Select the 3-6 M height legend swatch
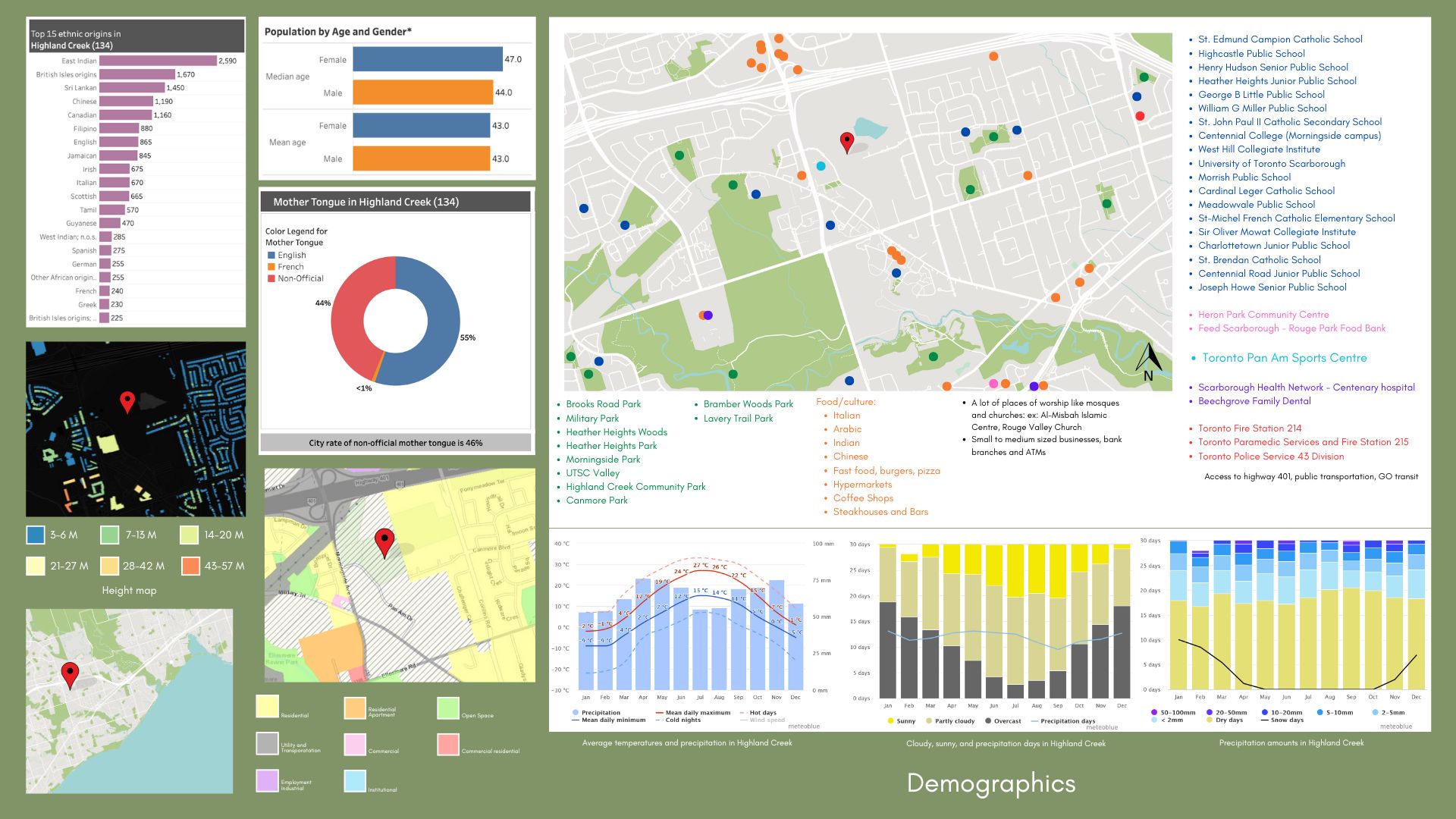The image size is (1456, 819). [35, 535]
